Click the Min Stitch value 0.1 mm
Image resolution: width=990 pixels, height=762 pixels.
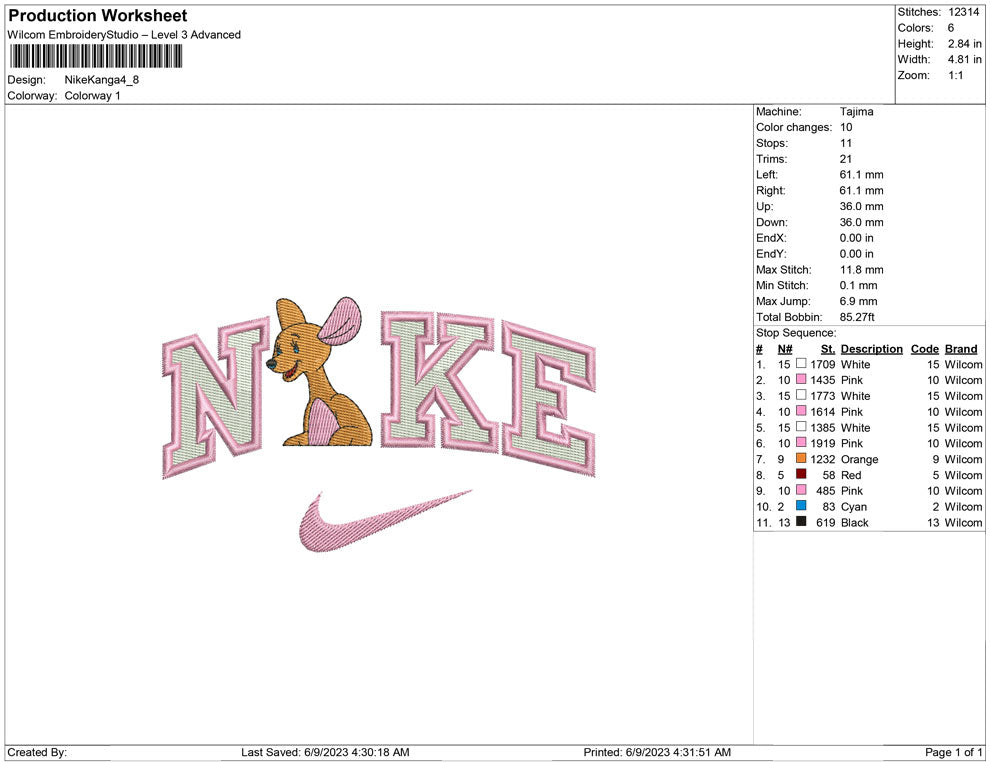pyautogui.click(x=859, y=285)
